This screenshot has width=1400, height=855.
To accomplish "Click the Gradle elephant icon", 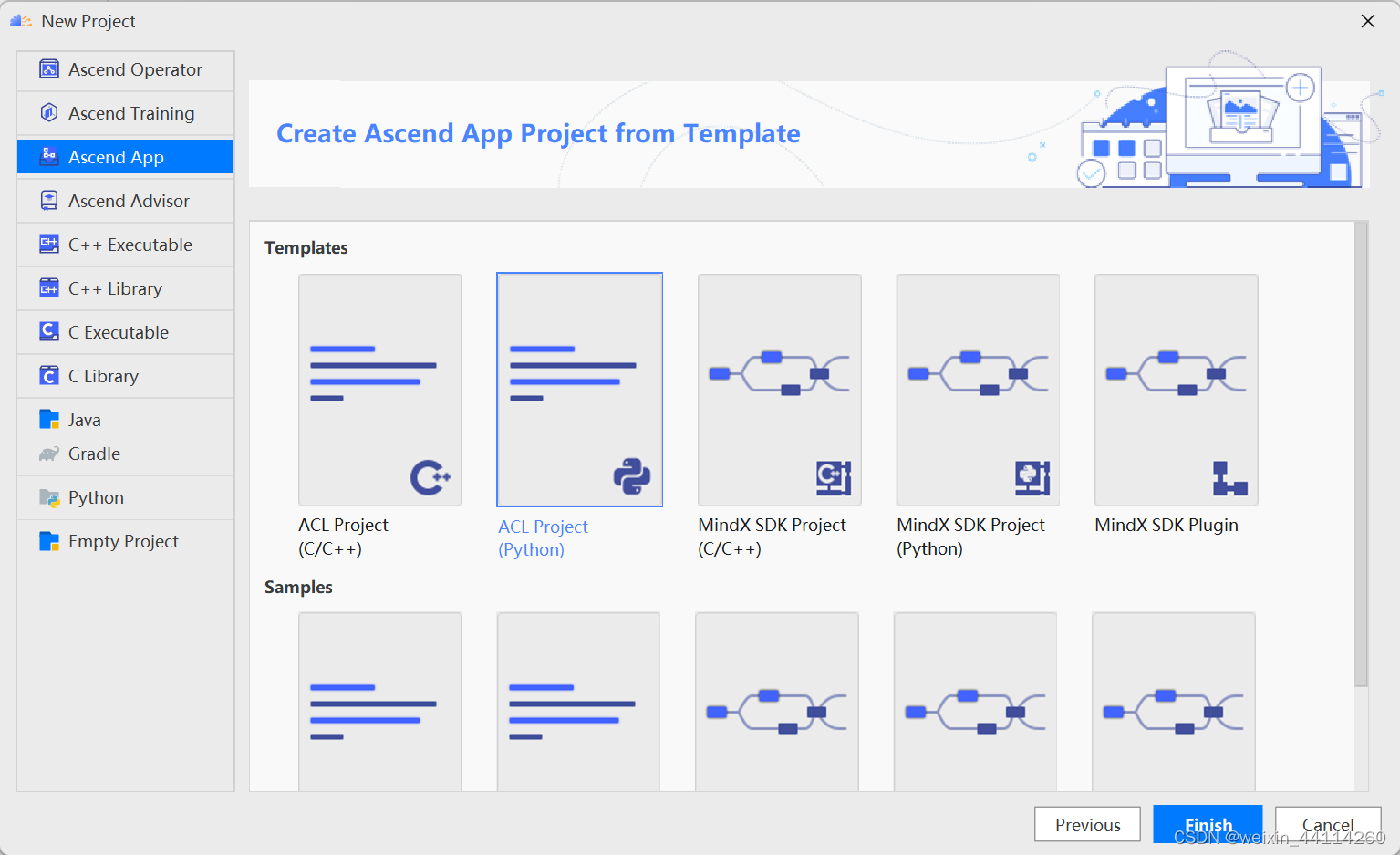I will (x=49, y=454).
